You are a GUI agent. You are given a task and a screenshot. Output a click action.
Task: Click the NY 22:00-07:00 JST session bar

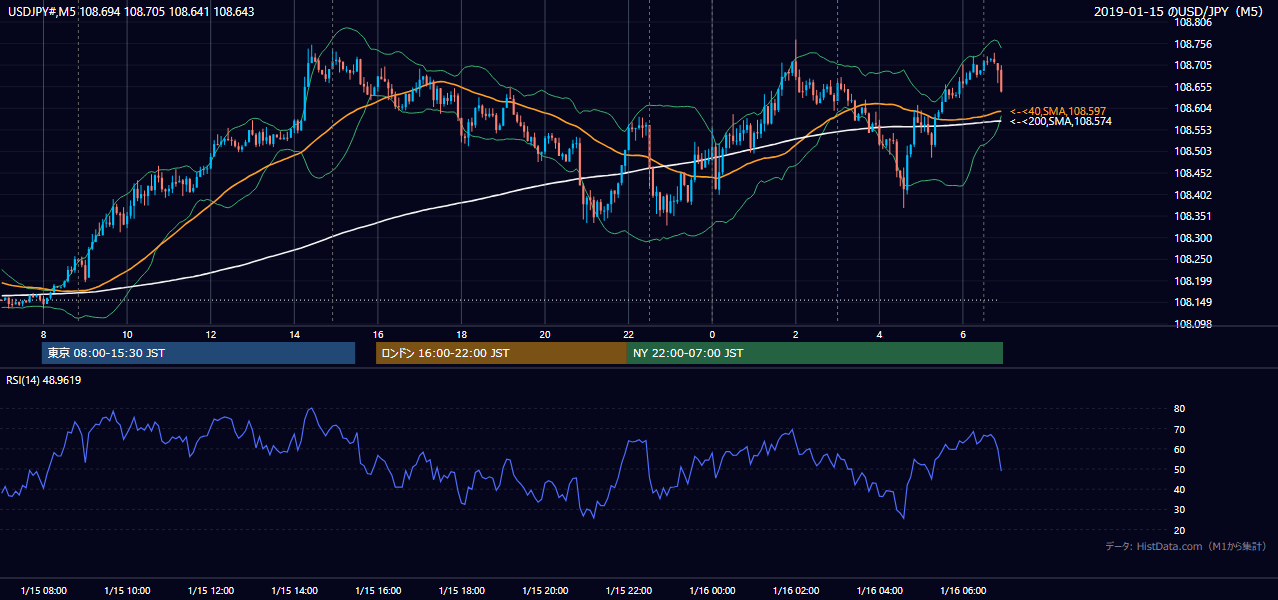815,353
